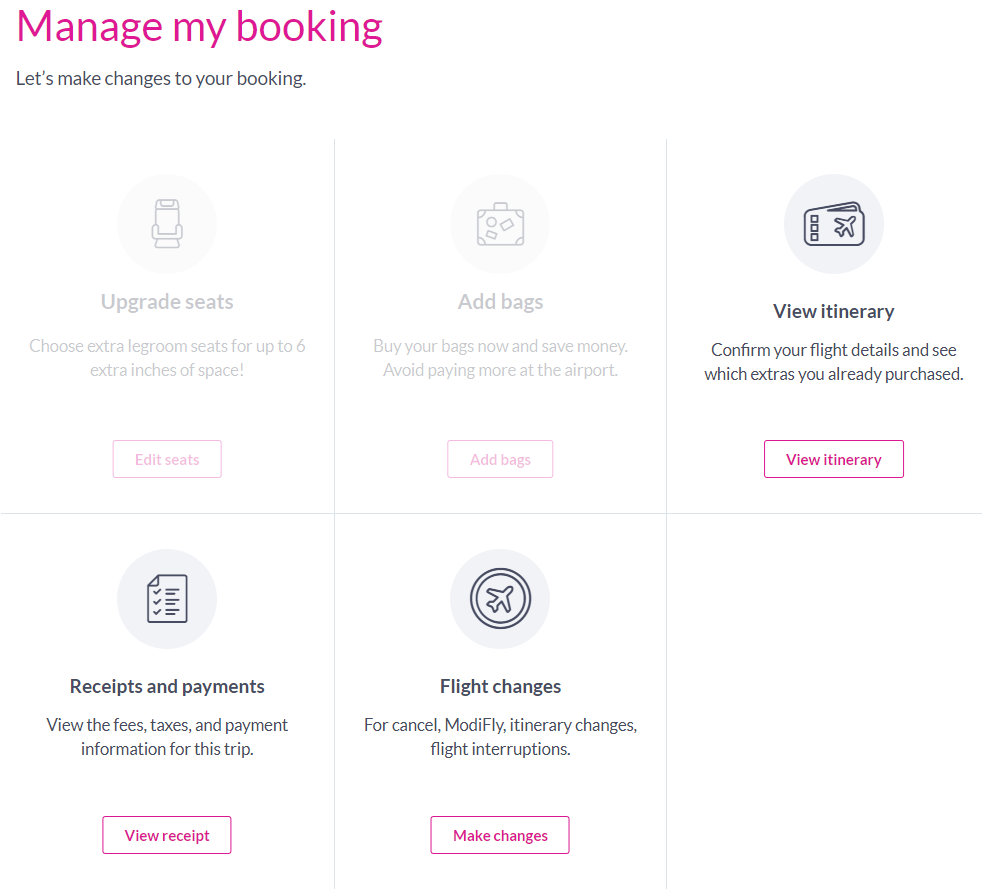Click the extra legroom seats description
The width and height of the screenshot is (982, 892).
coord(167,357)
